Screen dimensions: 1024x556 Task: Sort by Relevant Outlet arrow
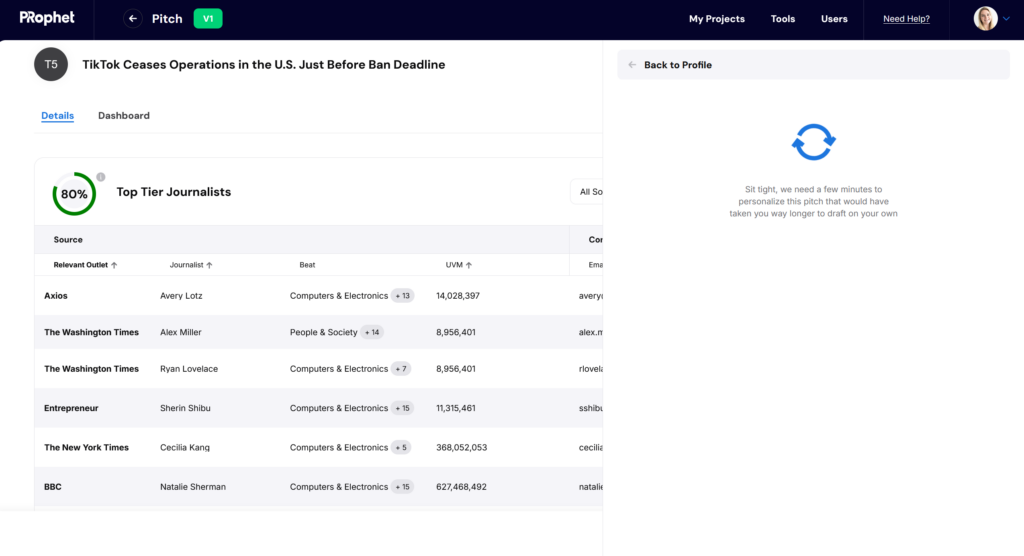[x=114, y=265]
